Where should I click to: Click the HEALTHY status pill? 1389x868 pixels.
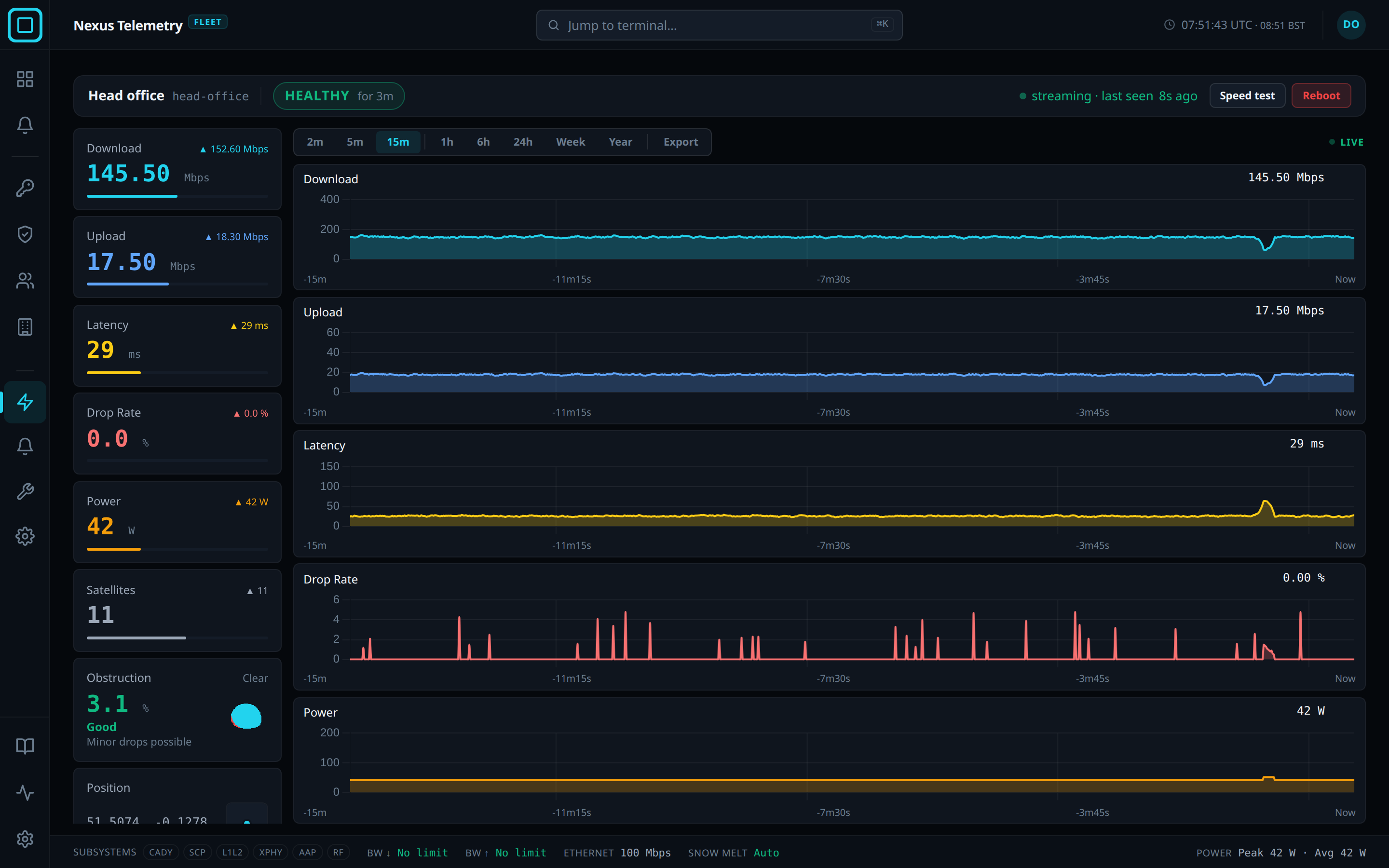click(x=339, y=96)
